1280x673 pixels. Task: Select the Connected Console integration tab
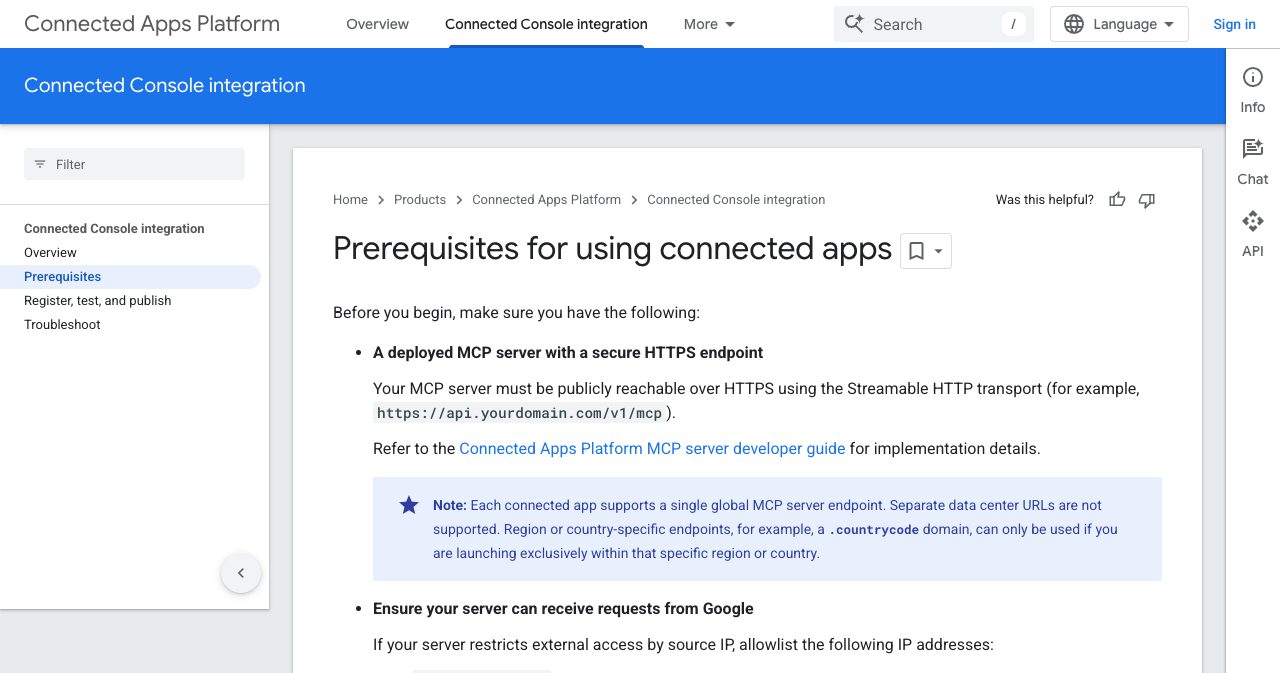tap(546, 24)
